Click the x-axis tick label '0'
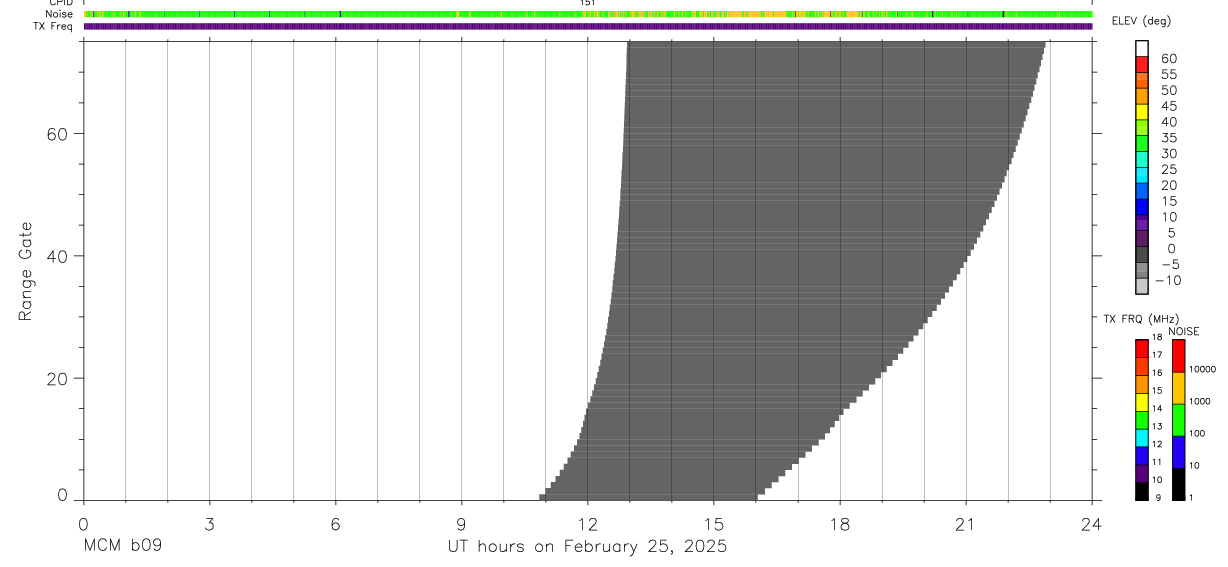The width and height of the screenshot is (1228, 567). [x=83, y=522]
